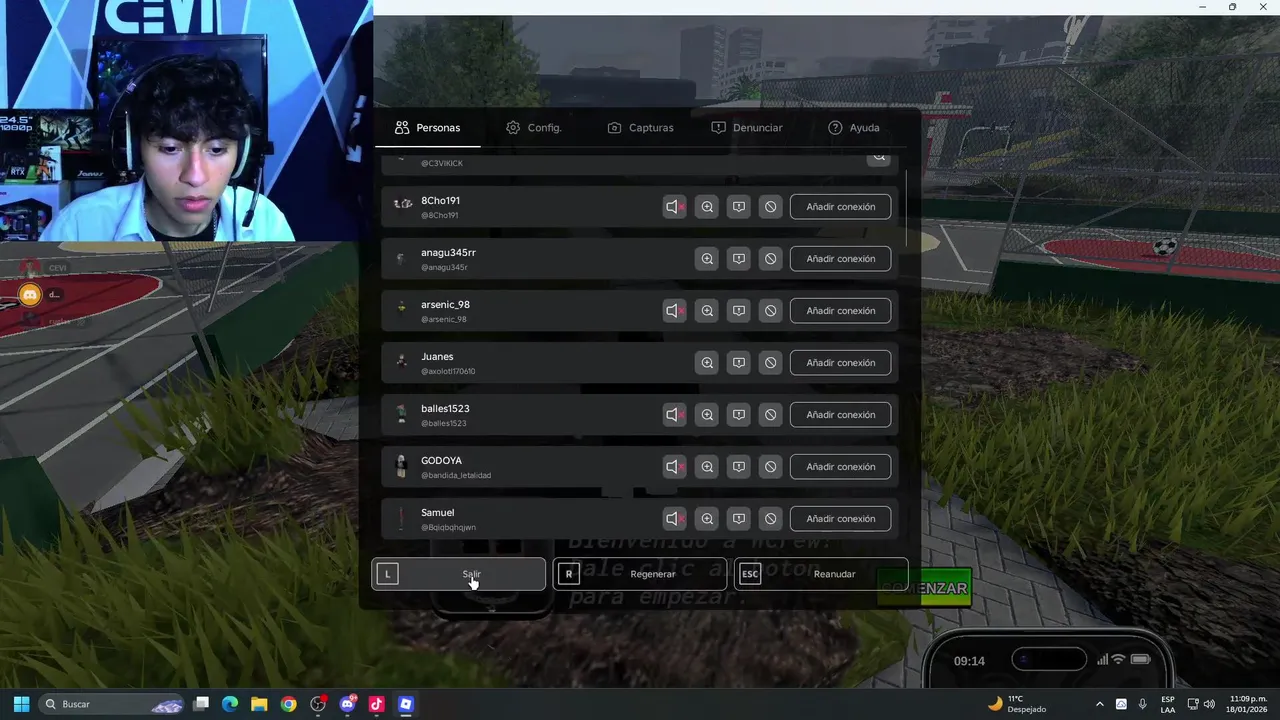Open TikTok from the taskbar
Viewport: 1280px width, 720px height.
point(376,704)
